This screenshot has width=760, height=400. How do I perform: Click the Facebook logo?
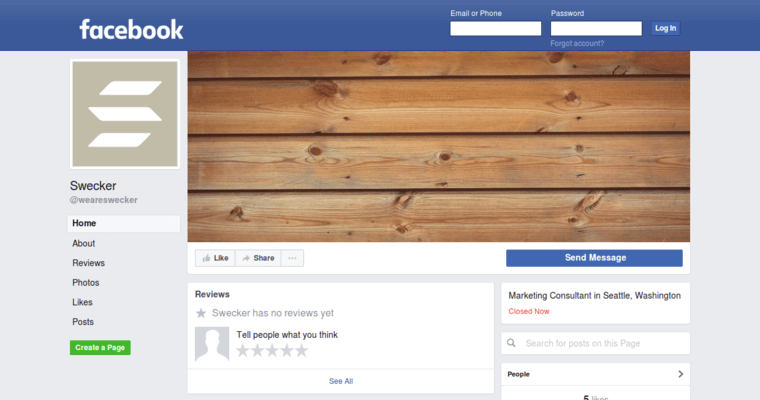[131, 29]
